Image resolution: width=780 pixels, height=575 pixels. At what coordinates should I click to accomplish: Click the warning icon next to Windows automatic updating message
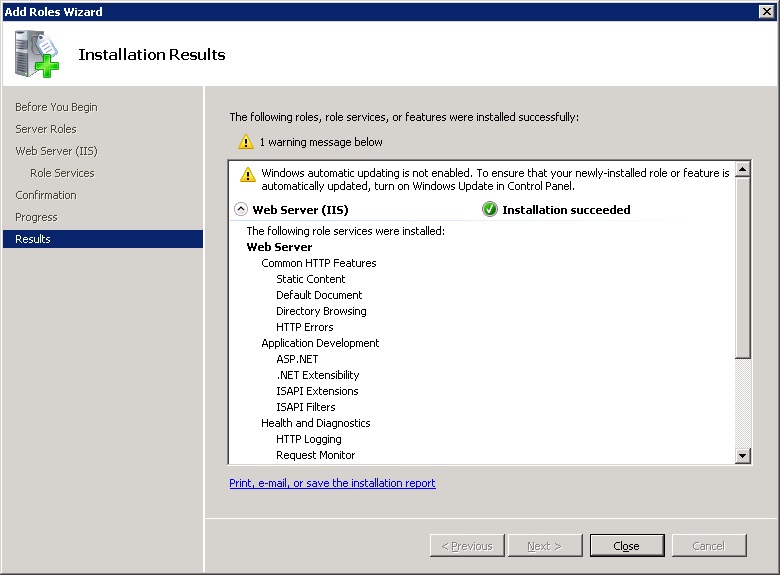[x=248, y=174]
